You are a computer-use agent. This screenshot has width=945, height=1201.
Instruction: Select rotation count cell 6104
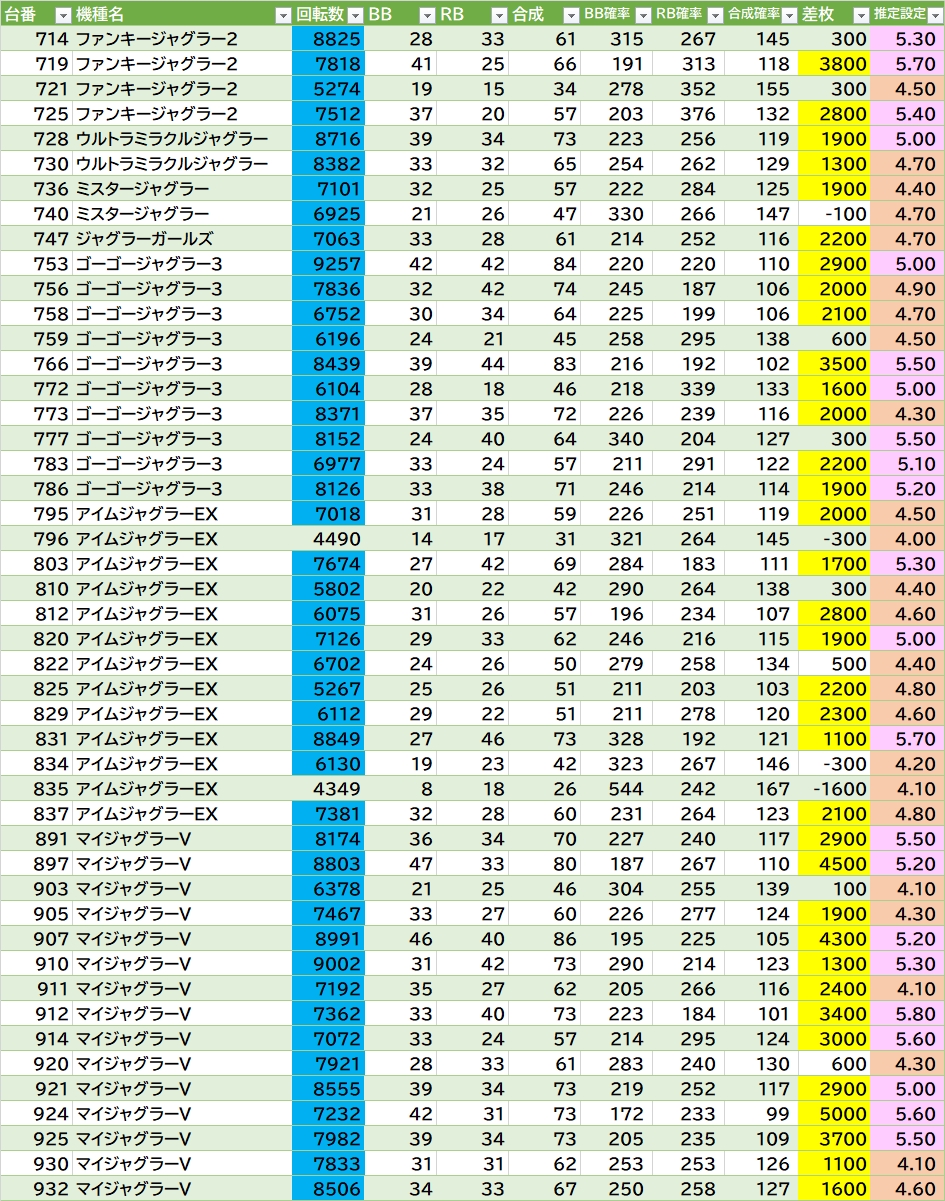tap(328, 389)
